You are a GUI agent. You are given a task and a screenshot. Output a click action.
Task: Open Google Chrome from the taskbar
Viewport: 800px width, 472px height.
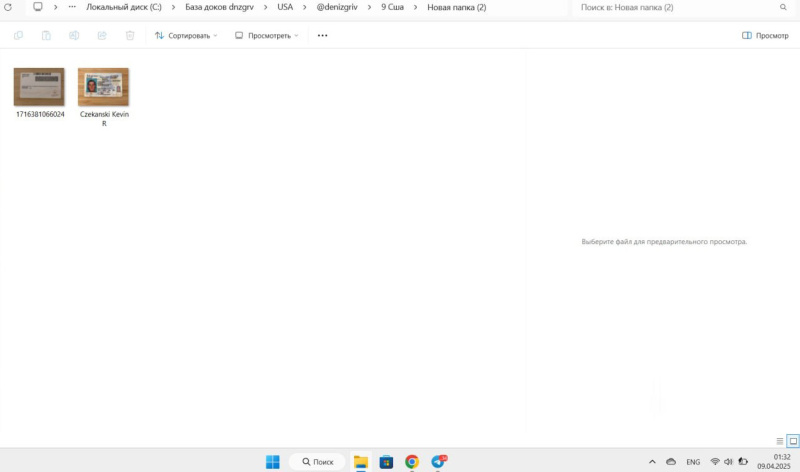412,461
